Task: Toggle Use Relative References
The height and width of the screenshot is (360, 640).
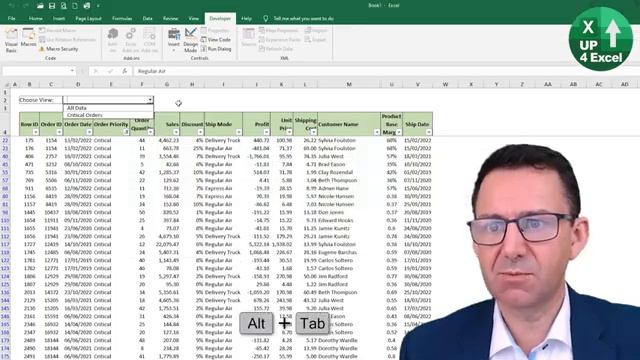Action: coord(67,40)
